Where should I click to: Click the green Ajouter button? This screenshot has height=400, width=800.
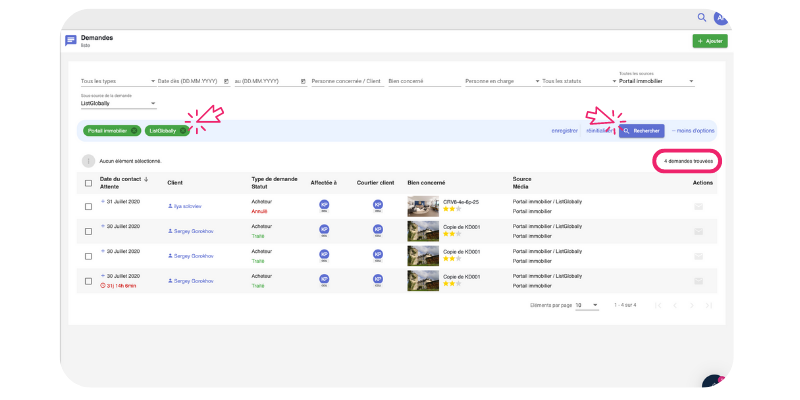pos(710,41)
